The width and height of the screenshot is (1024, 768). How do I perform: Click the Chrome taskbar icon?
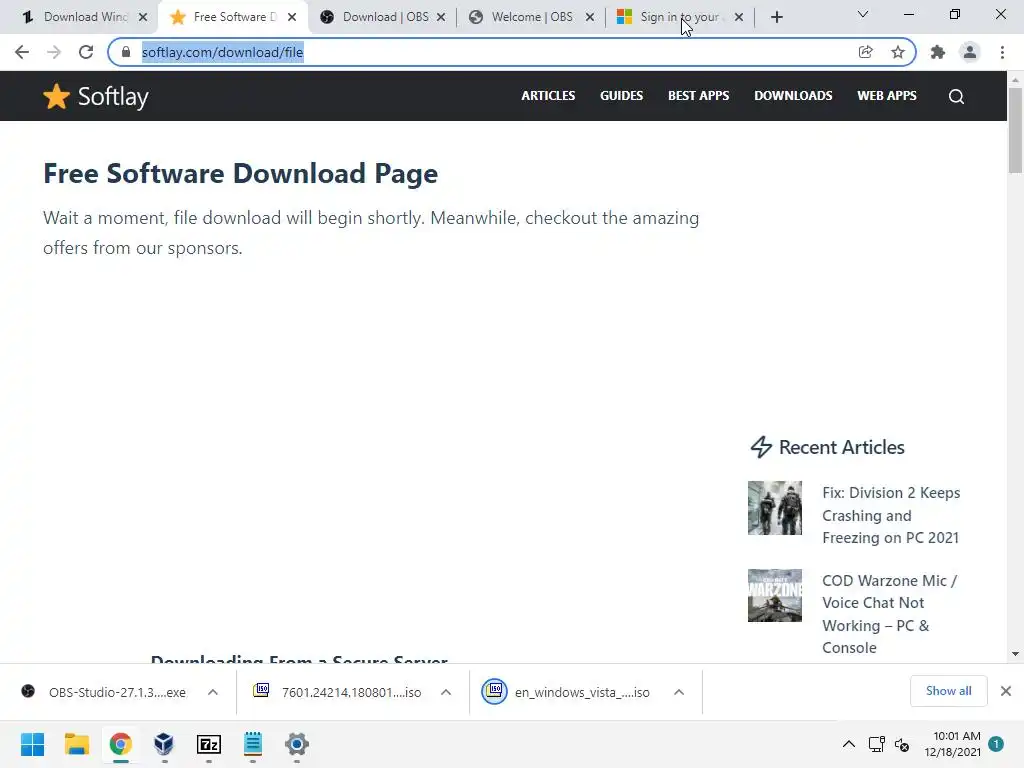[120, 744]
